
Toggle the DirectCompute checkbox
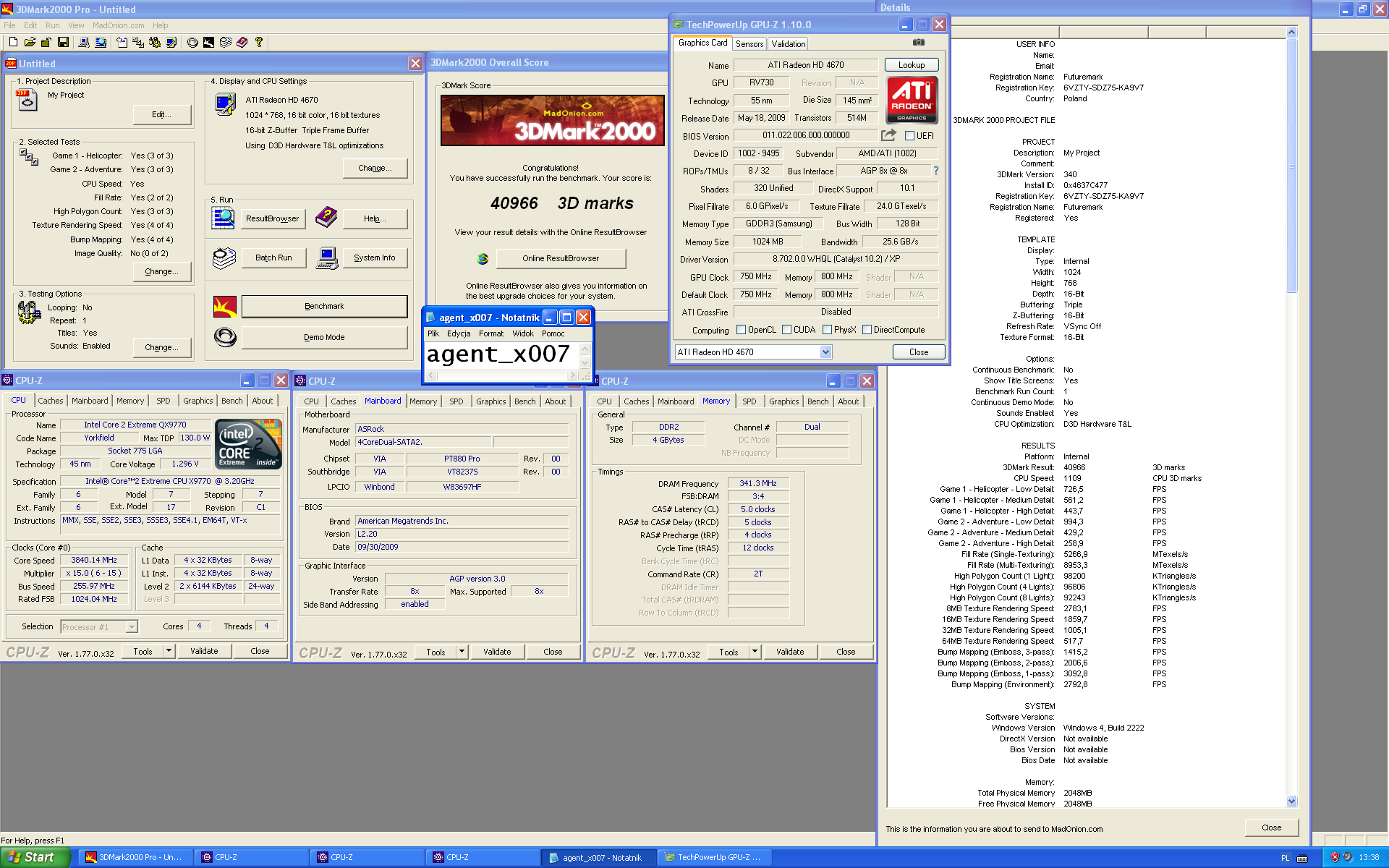click(867, 330)
